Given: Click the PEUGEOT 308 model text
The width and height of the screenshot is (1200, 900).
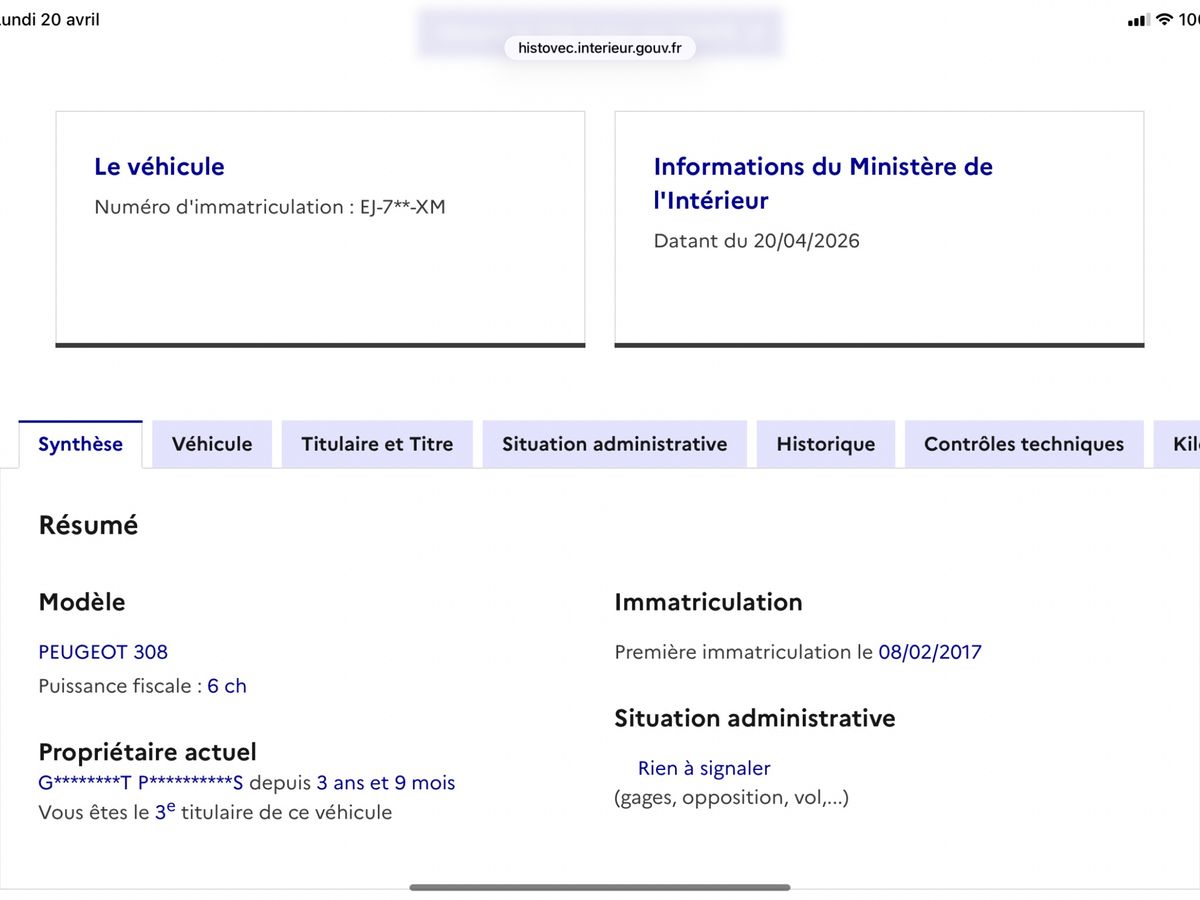Looking at the screenshot, I should [x=103, y=652].
